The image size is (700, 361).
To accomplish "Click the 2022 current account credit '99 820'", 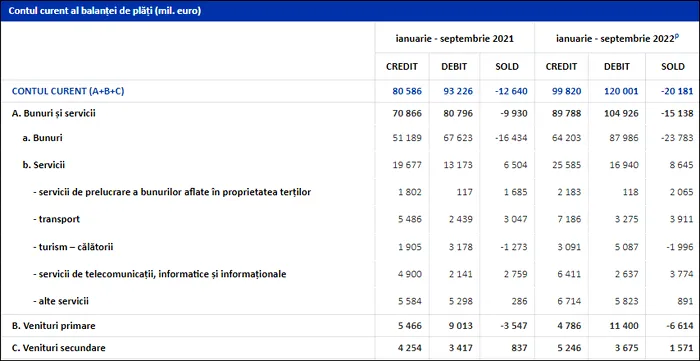I will (x=566, y=91).
